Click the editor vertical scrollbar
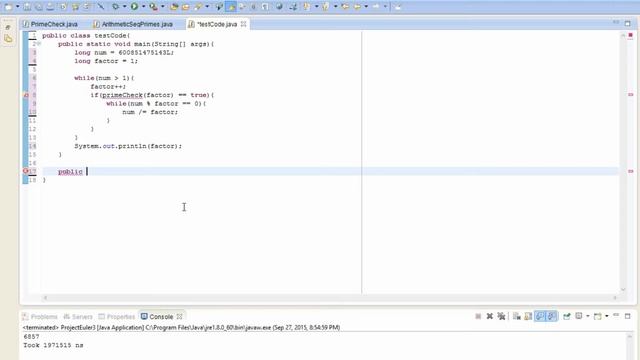 623,162
